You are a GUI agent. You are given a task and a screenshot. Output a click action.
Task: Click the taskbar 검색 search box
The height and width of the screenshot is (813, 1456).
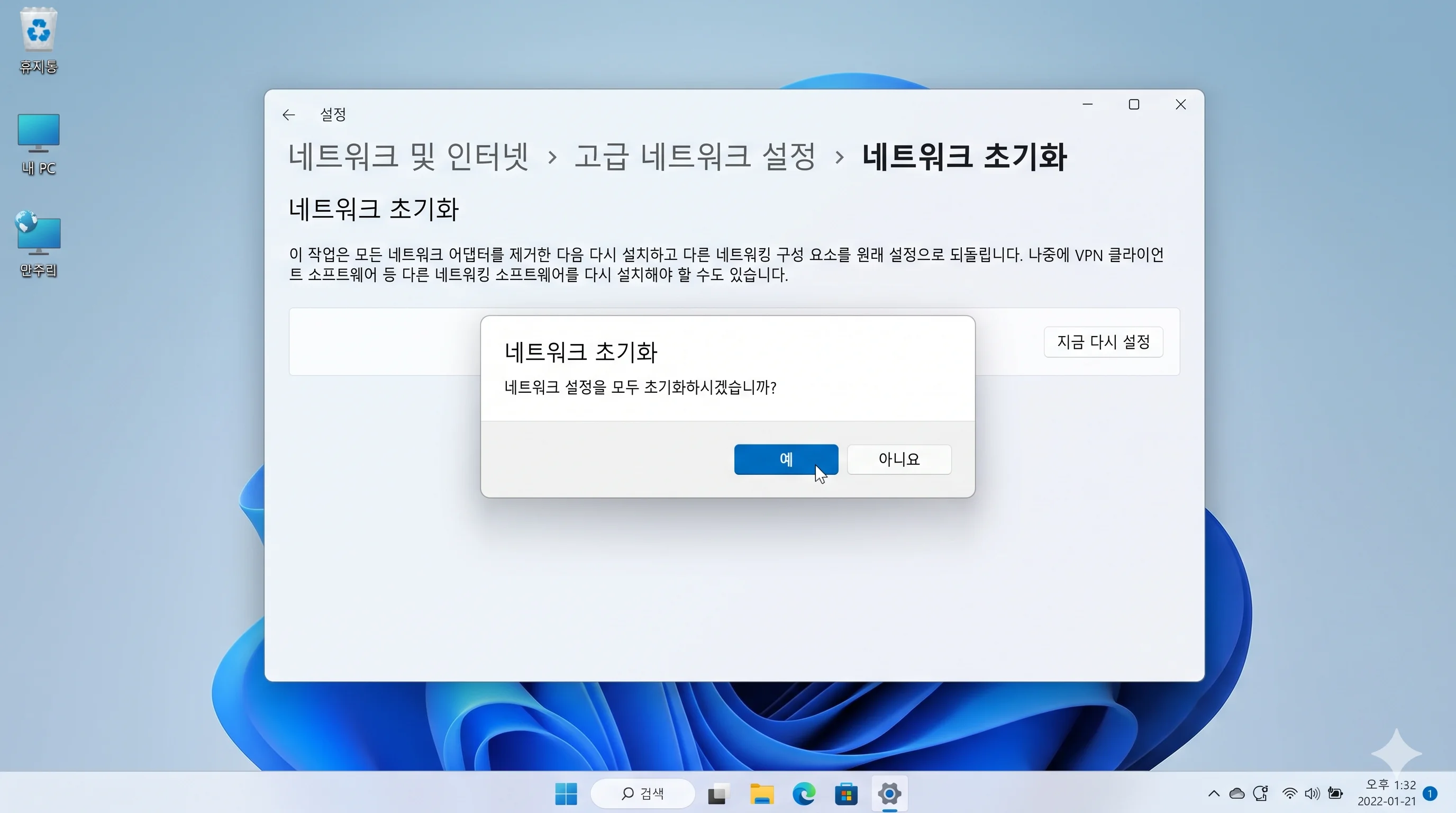[643, 794]
